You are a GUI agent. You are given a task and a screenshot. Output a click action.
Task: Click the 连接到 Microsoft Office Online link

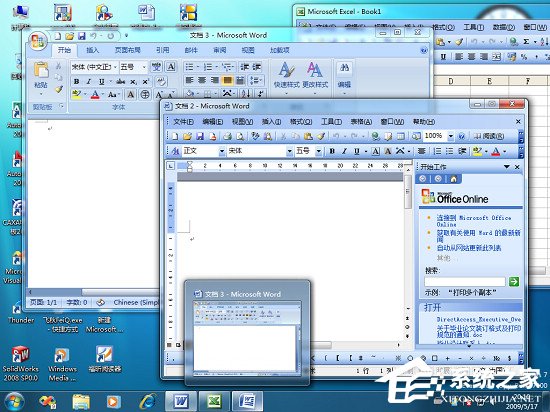pyautogui.click(x=474, y=221)
